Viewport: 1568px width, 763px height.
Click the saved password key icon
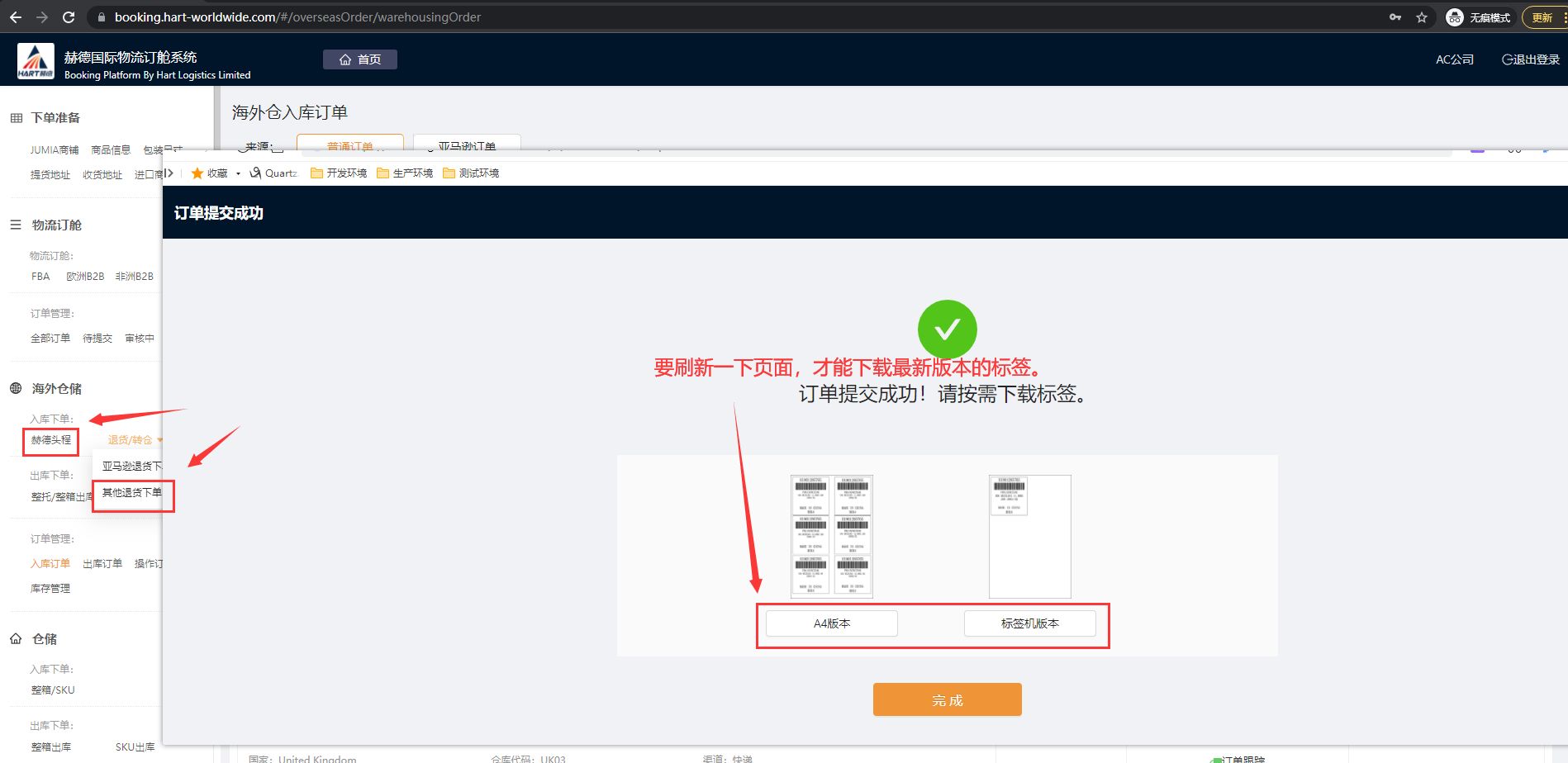pos(1395,17)
